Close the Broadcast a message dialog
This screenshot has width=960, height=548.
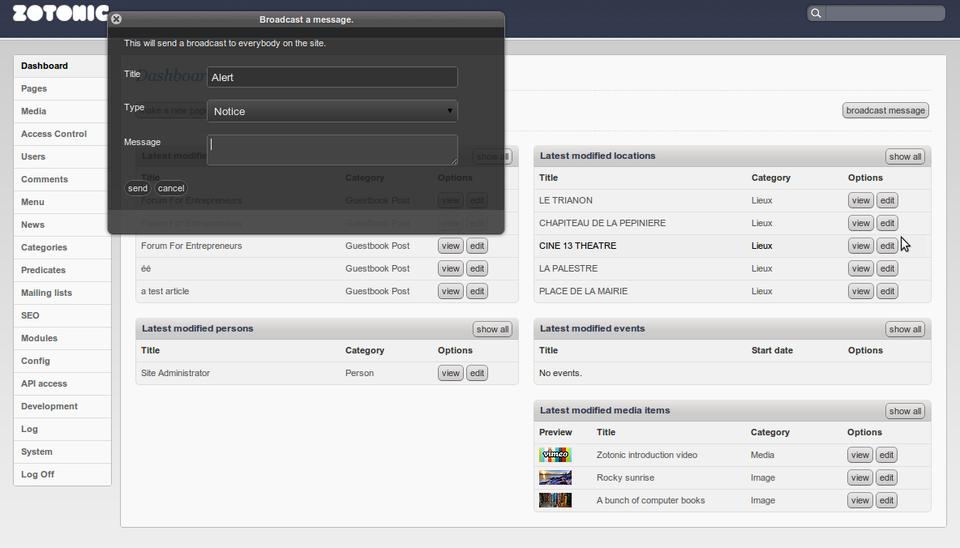(x=116, y=19)
